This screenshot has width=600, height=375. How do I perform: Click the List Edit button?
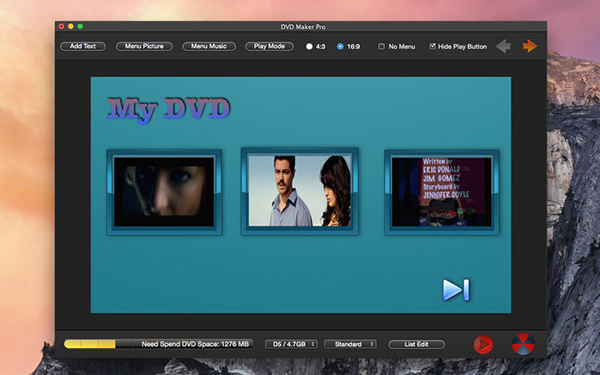[416, 344]
